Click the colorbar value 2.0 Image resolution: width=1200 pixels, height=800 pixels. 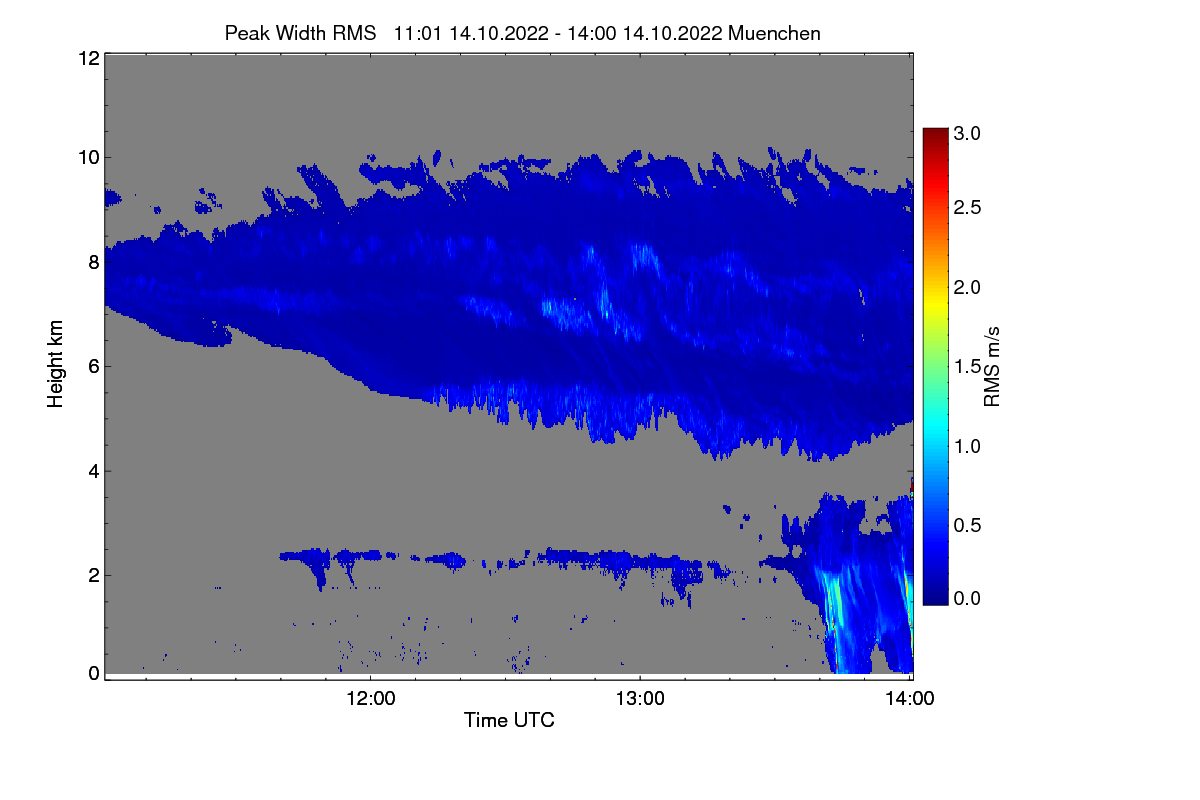click(x=967, y=287)
